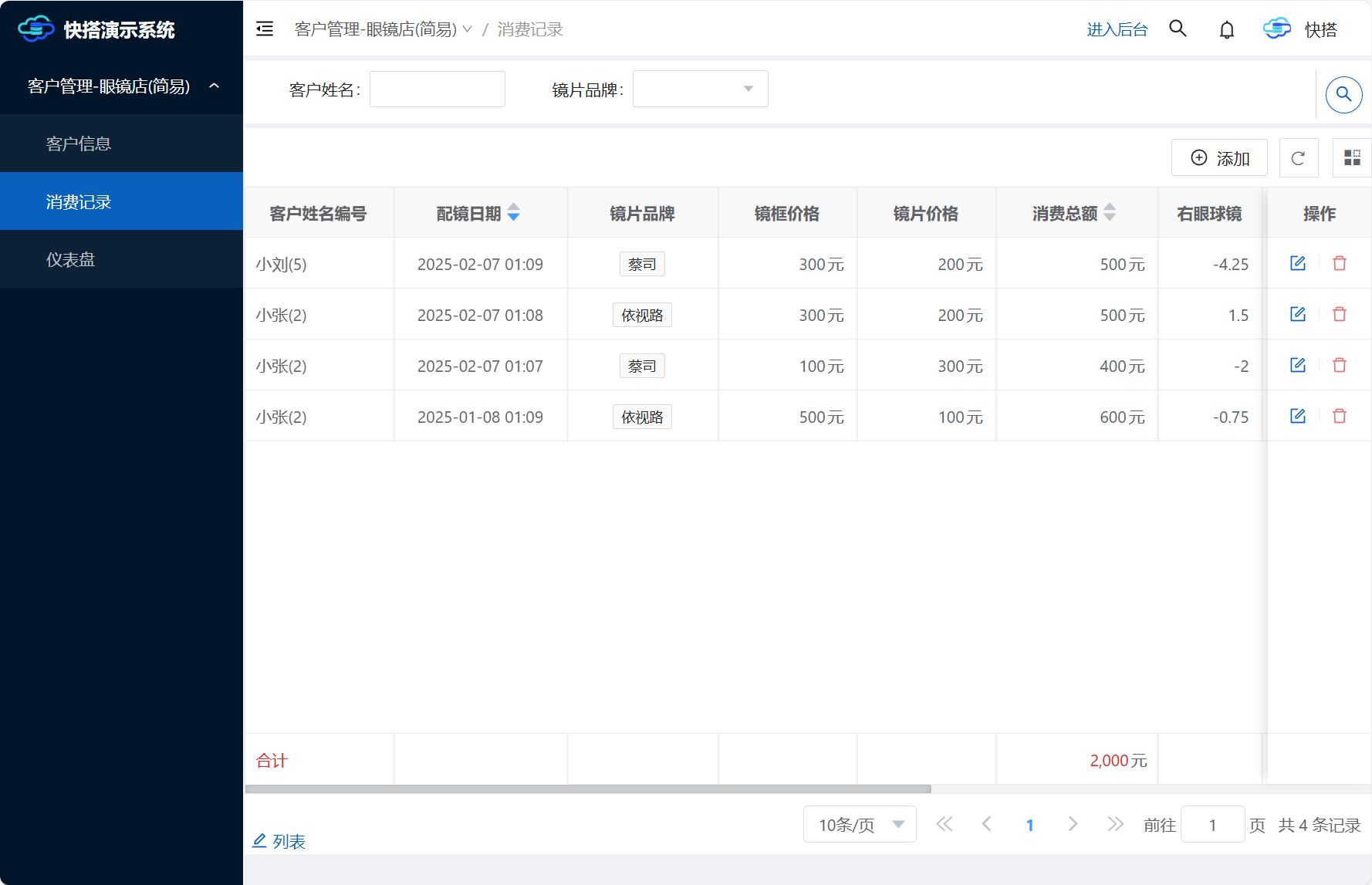Click the 2,000元 total value
The width and height of the screenshot is (1372, 885).
point(1118,760)
